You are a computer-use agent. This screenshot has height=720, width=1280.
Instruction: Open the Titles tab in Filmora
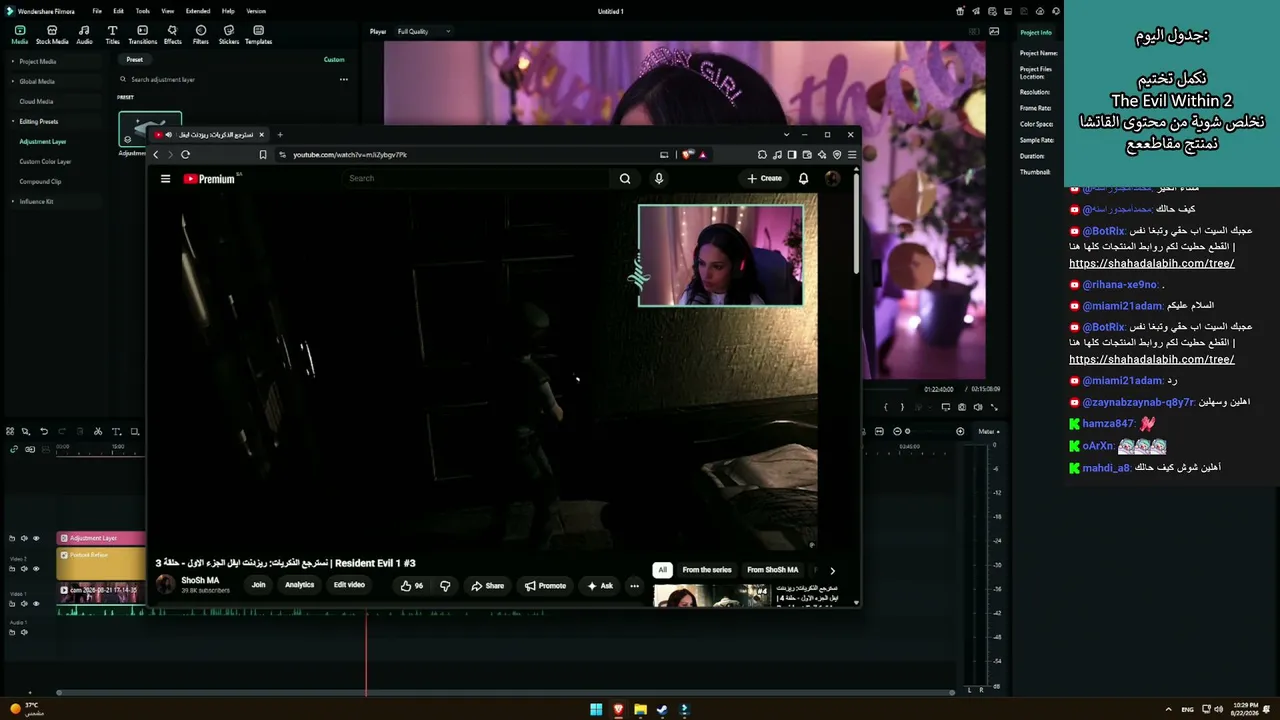112,35
